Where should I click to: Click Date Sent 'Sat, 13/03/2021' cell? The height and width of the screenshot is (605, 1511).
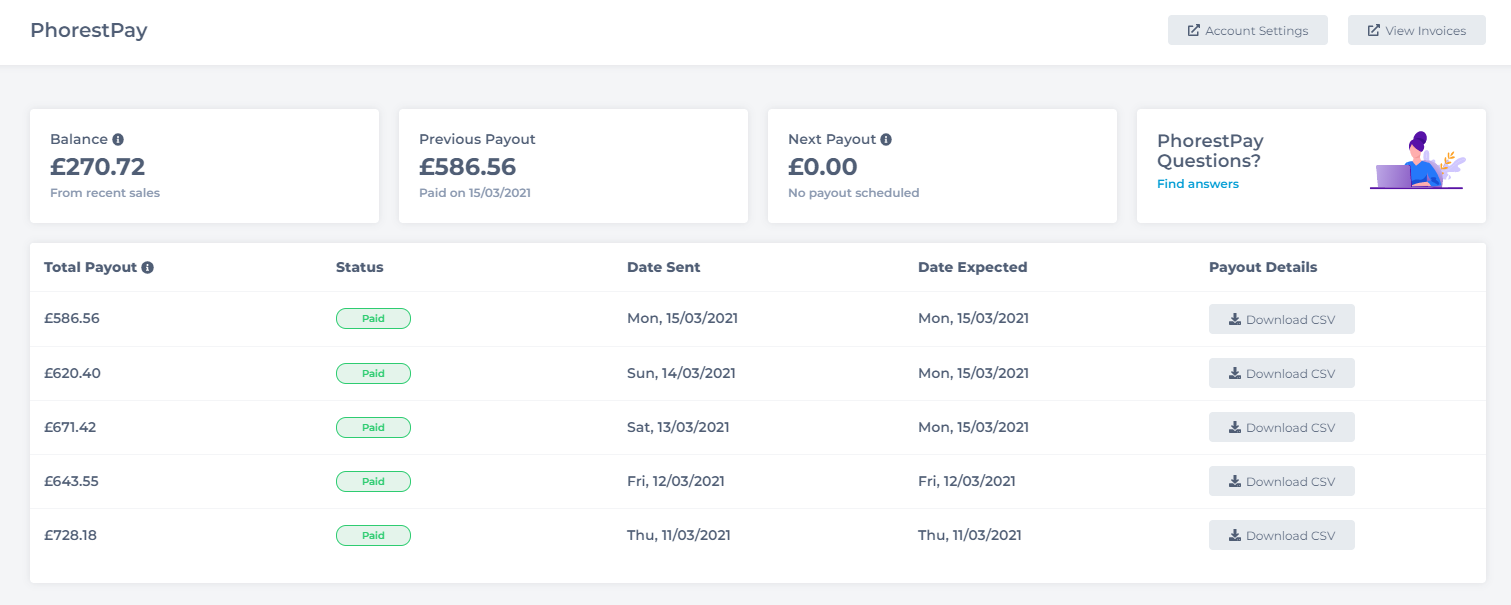pos(678,427)
